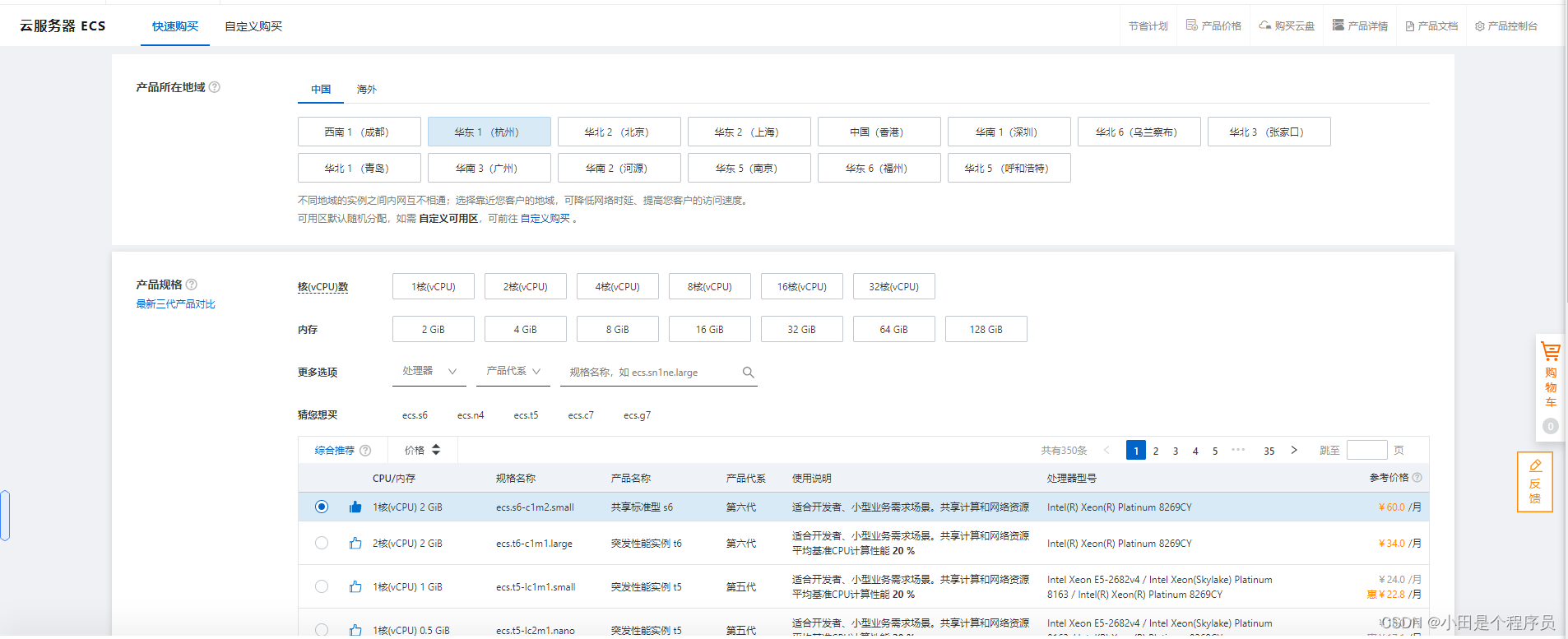Open the 产品代系 dropdown
This screenshot has width=1568, height=639.
(x=513, y=372)
